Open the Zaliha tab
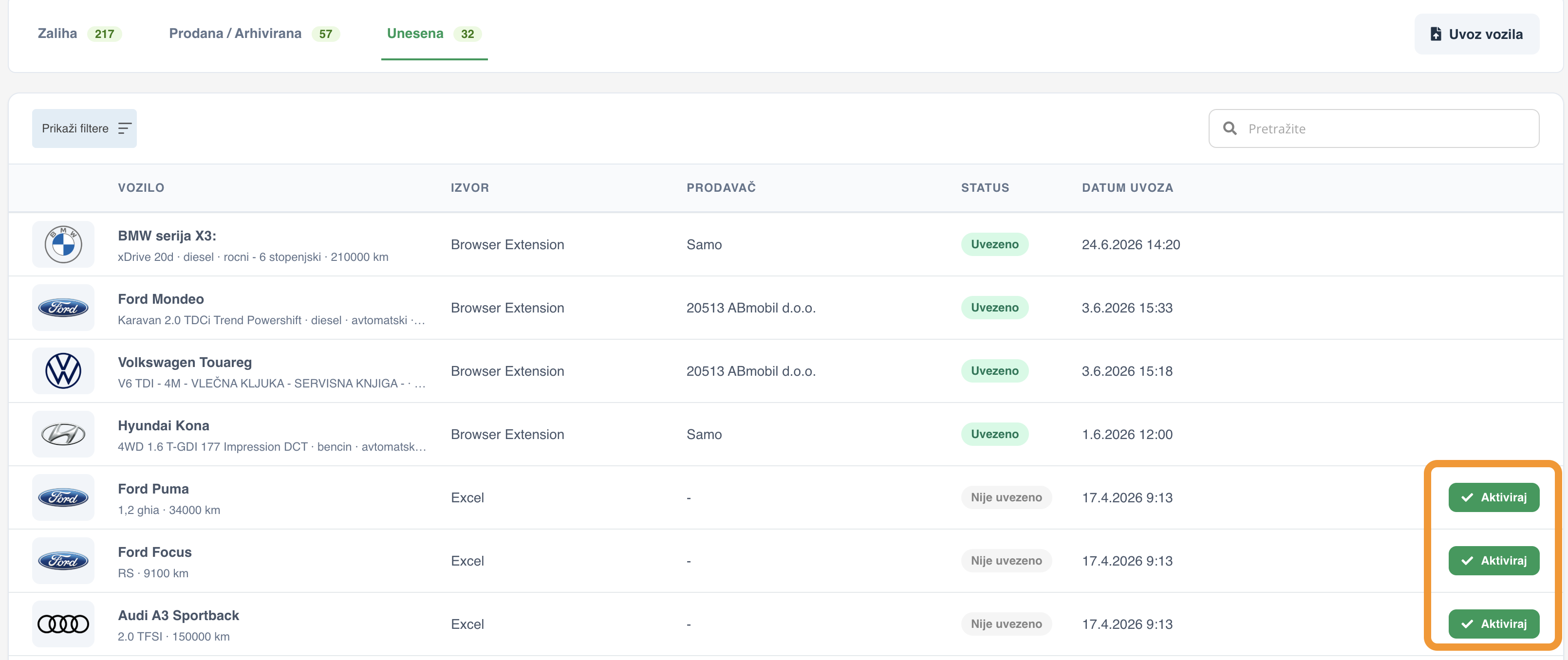1568x660 pixels. [79, 34]
